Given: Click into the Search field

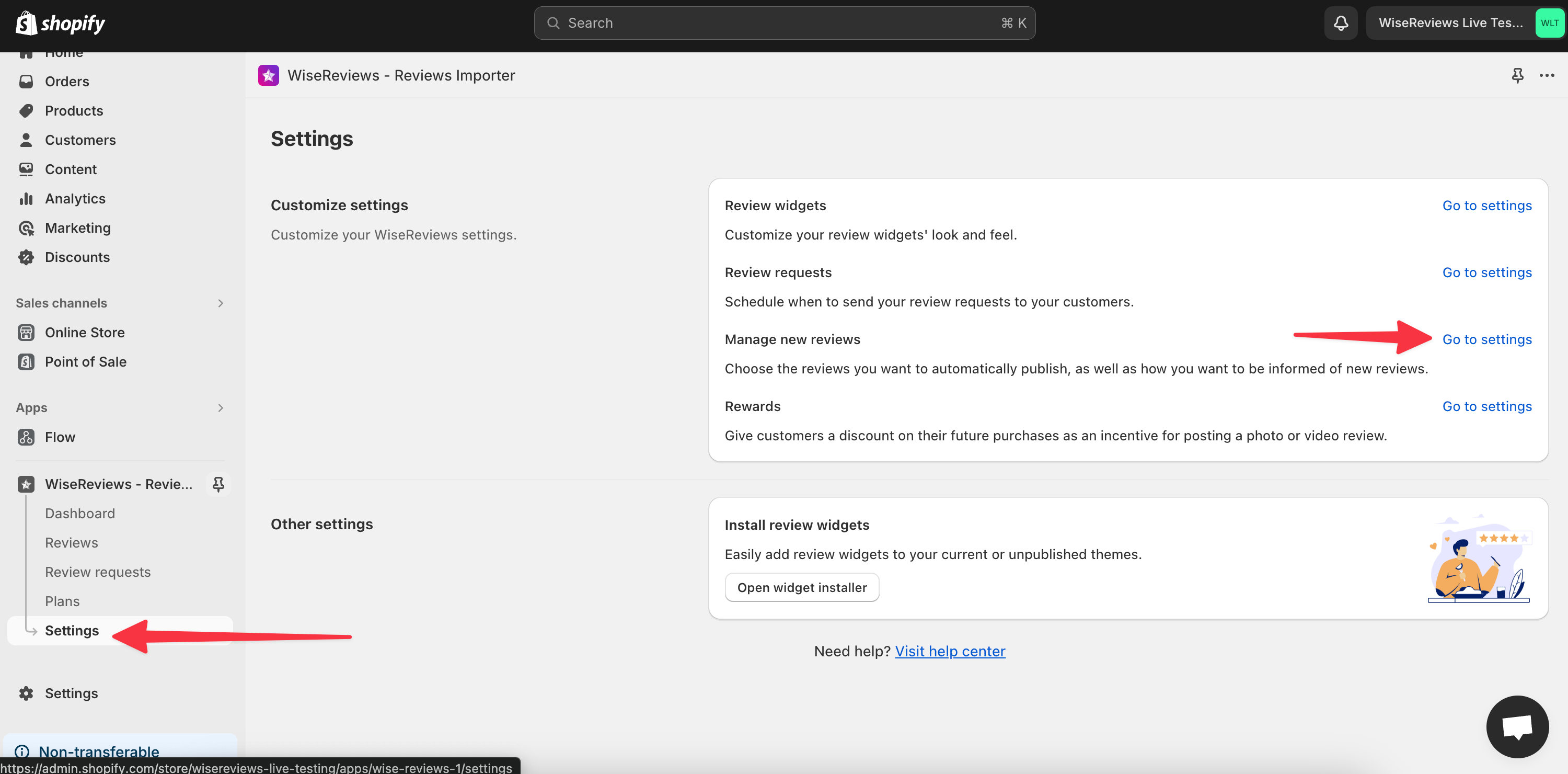Looking at the screenshot, I should [x=784, y=23].
